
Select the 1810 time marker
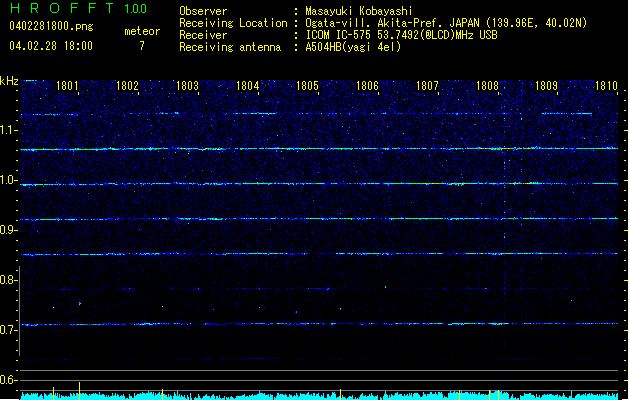point(605,87)
